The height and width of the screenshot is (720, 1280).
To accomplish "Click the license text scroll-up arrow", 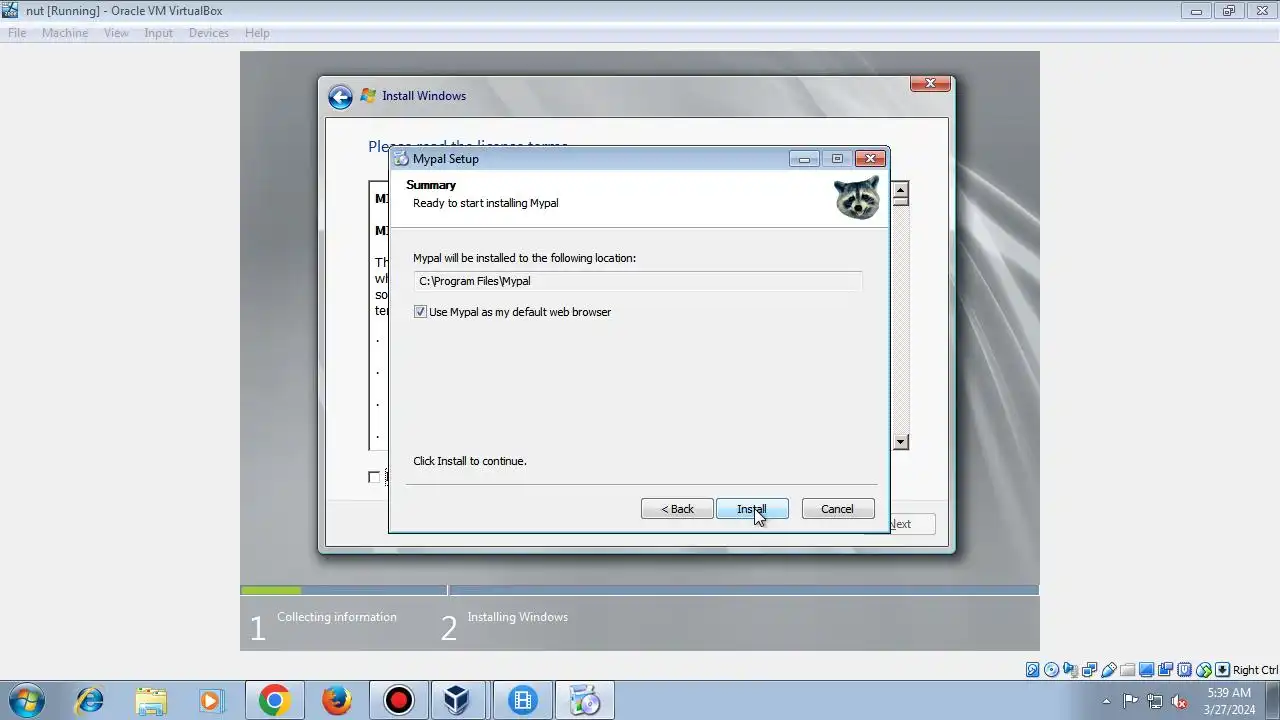I will coord(901,190).
